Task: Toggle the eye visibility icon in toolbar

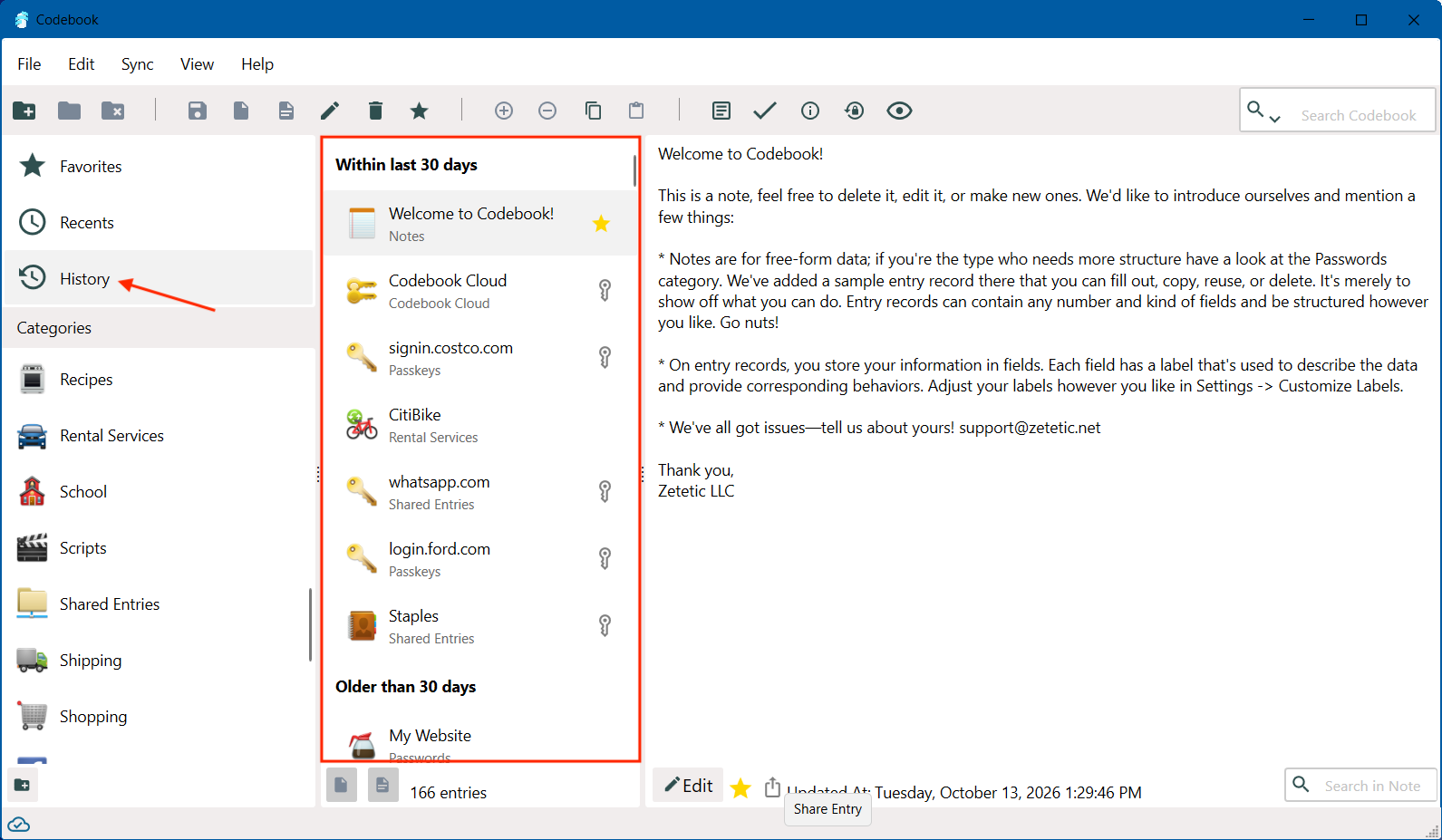Action: click(x=899, y=111)
